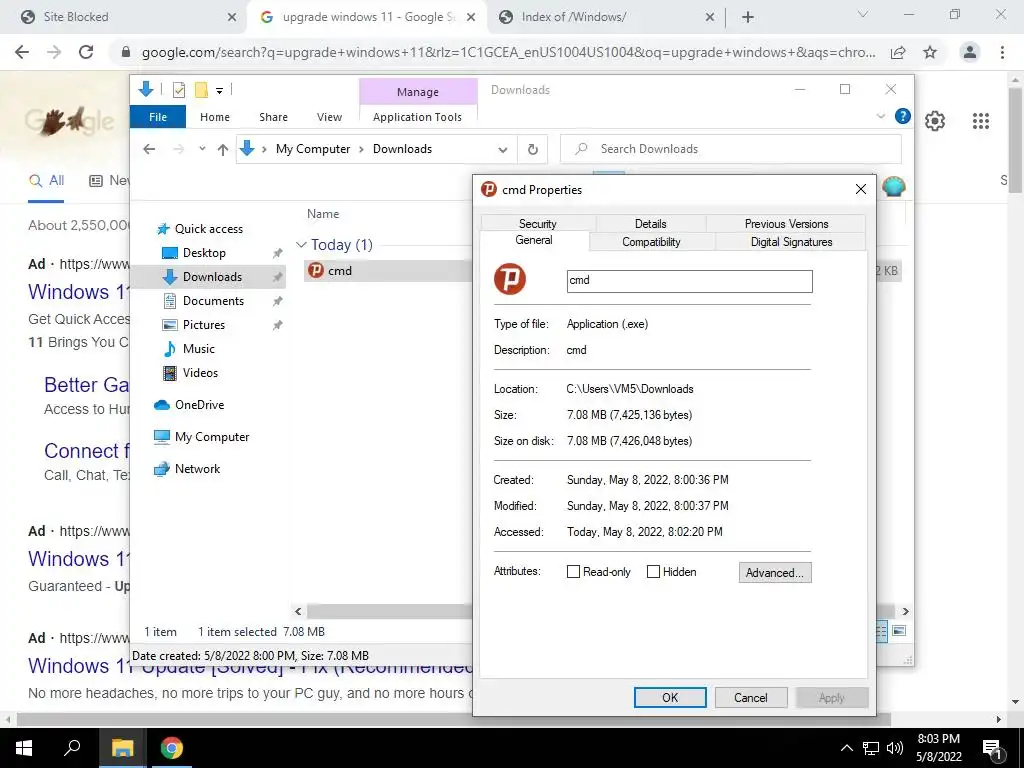The height and width of the screenshot is (768, 1024).
Task: Select the cmd file in Downloads
Action: click(339, 270)
